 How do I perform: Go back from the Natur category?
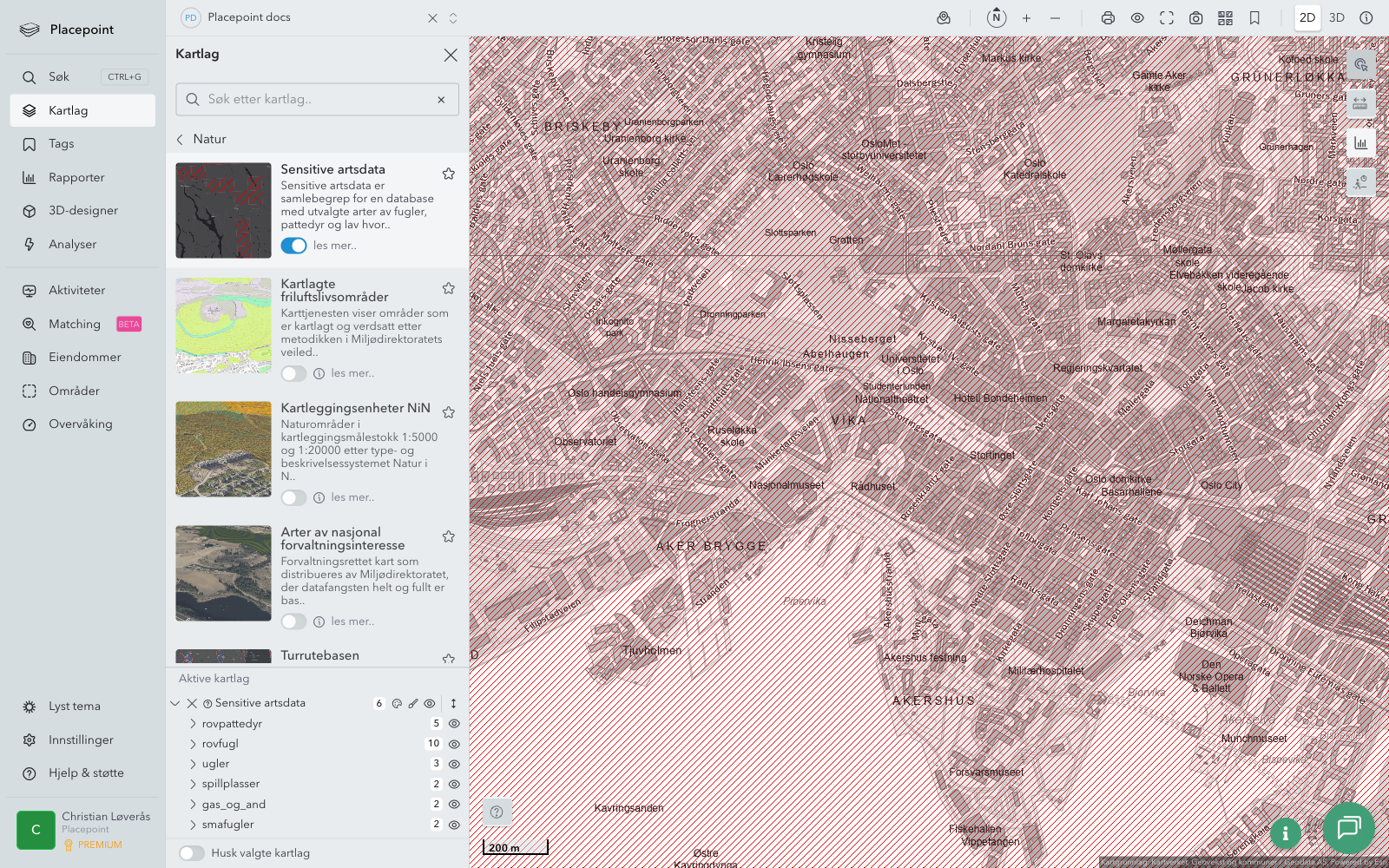point(181,139)
